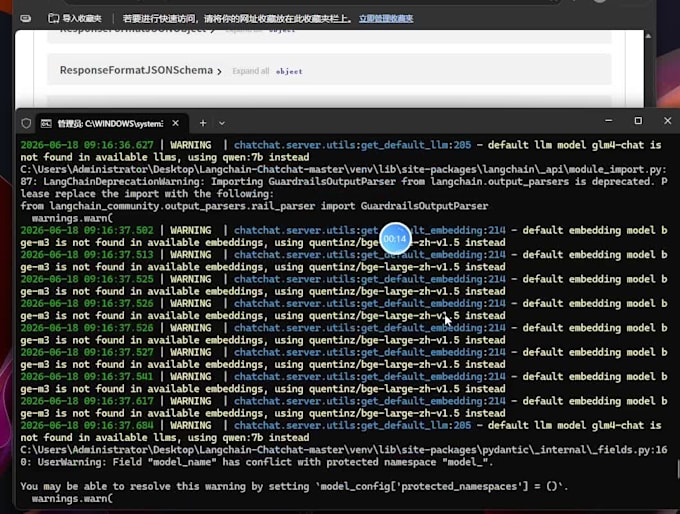This screenshot has height=514, width=680.
Task: Click the timestamp 2026-06-18 09:16:37.617
Action: [x=87, y=401]
